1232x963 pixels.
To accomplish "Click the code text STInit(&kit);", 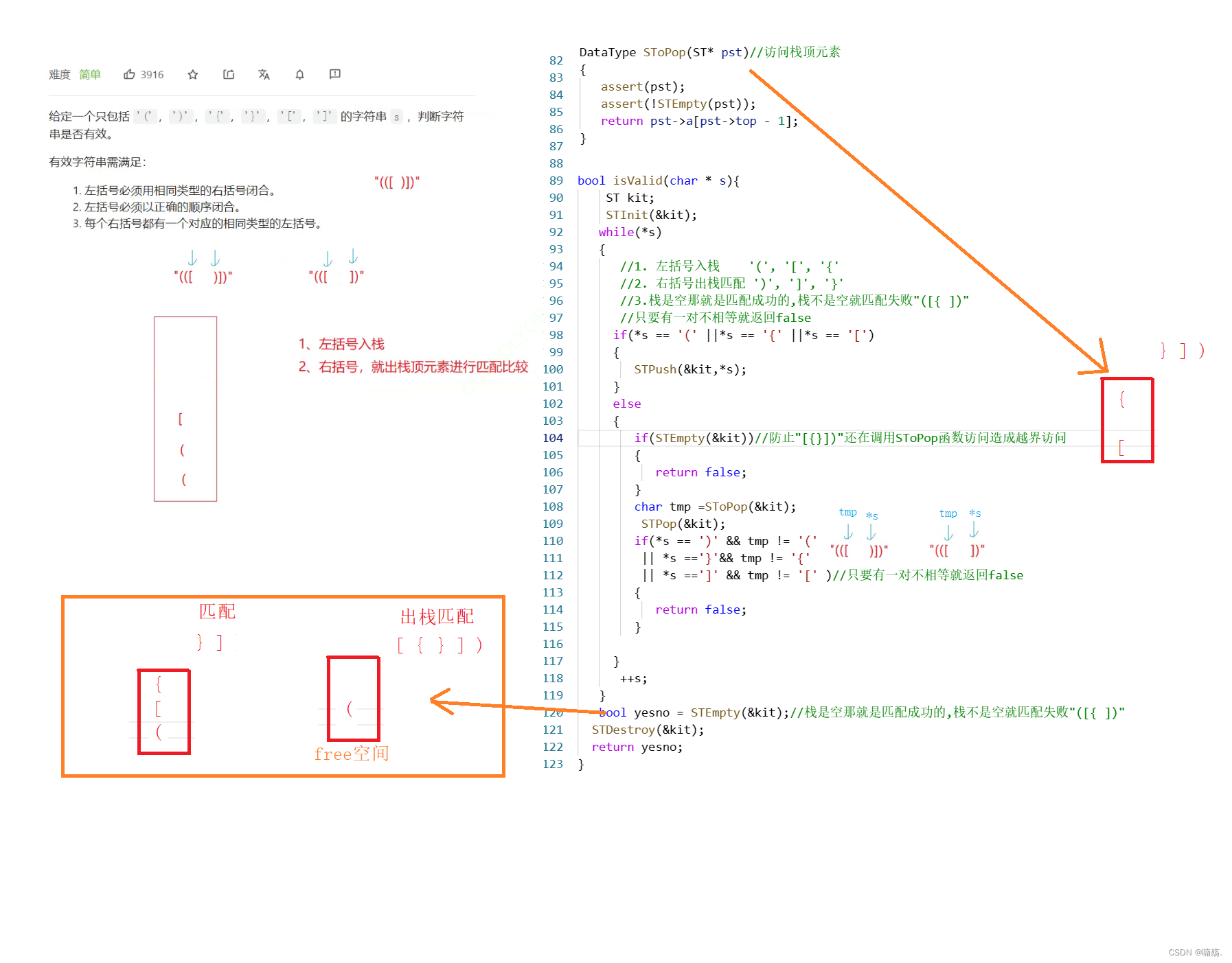I will point(651,215).
